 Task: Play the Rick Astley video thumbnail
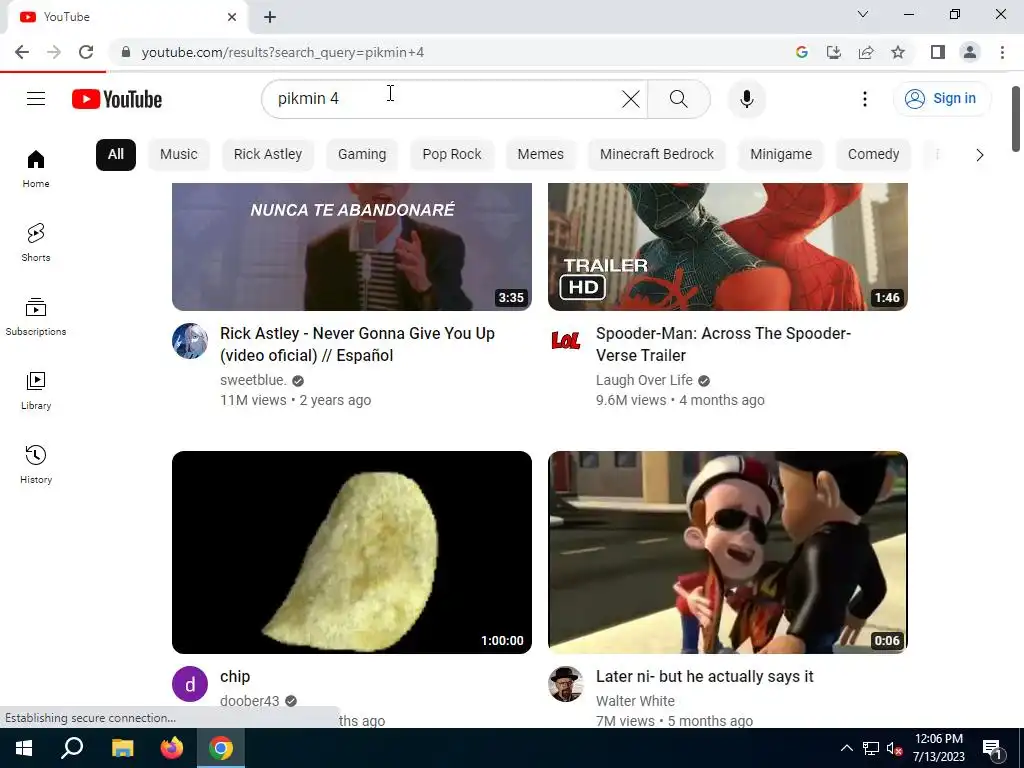point(352,247)
